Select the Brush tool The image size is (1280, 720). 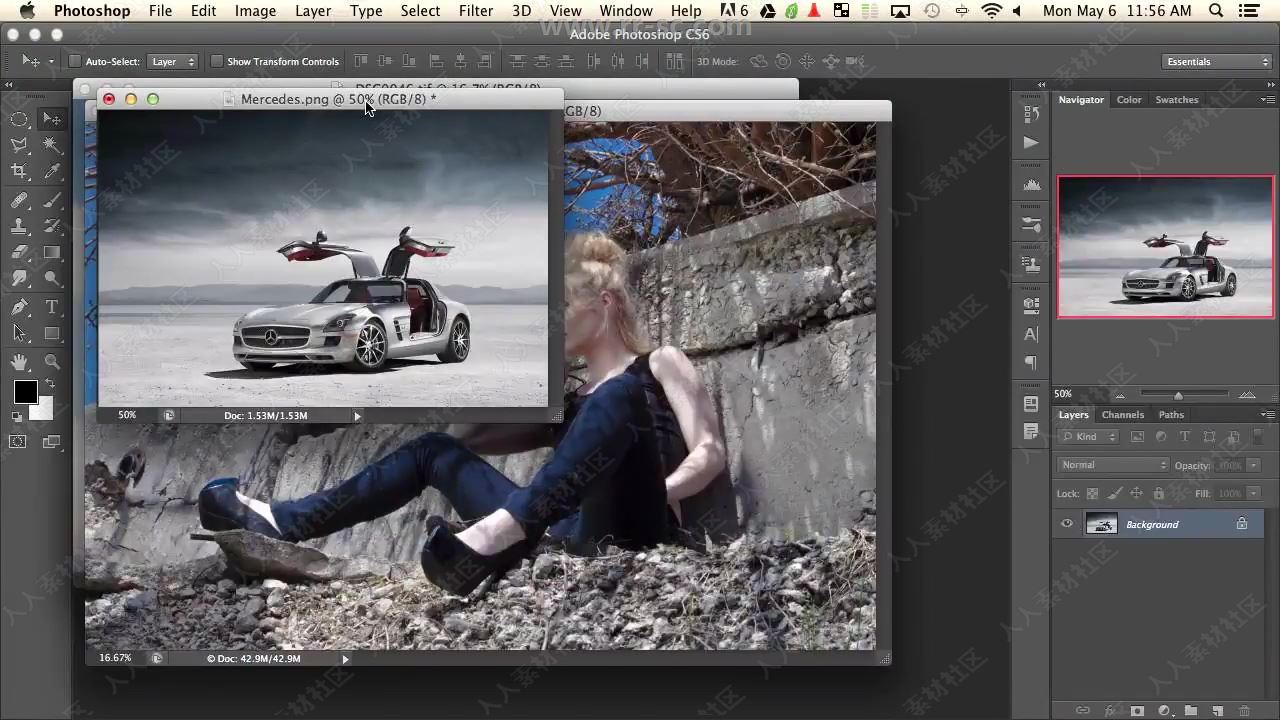coord(52,200)
